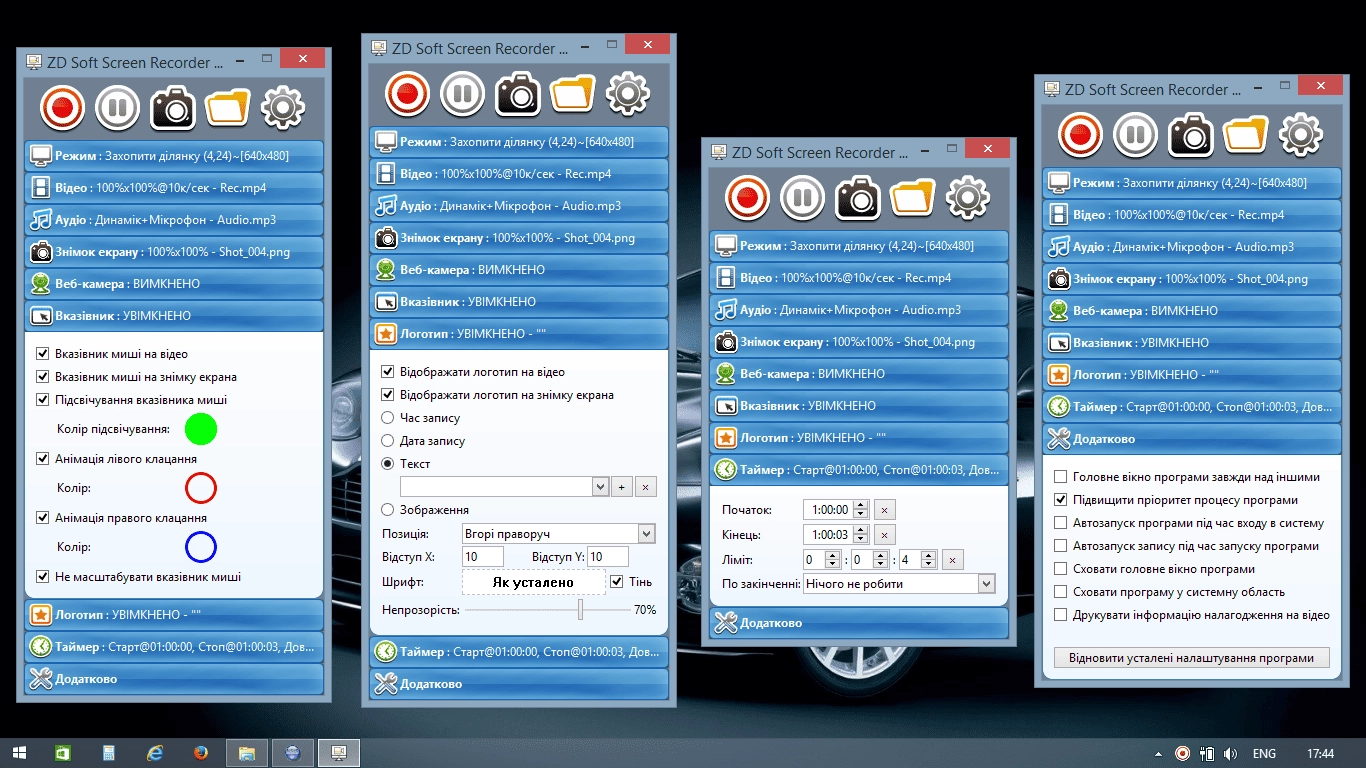
Task: Expand Додатково section in Таймер-expanded window
Action: [x=859, y=623]
